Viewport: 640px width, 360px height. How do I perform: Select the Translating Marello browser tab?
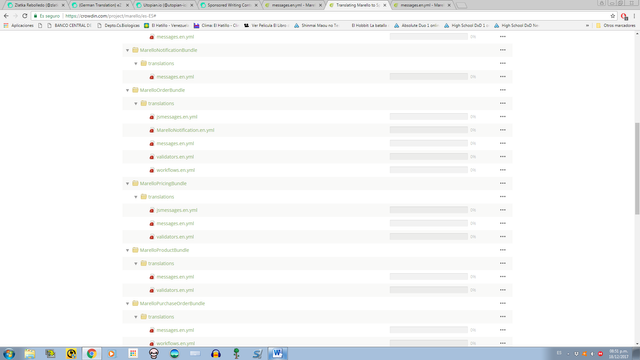[358, 5]
